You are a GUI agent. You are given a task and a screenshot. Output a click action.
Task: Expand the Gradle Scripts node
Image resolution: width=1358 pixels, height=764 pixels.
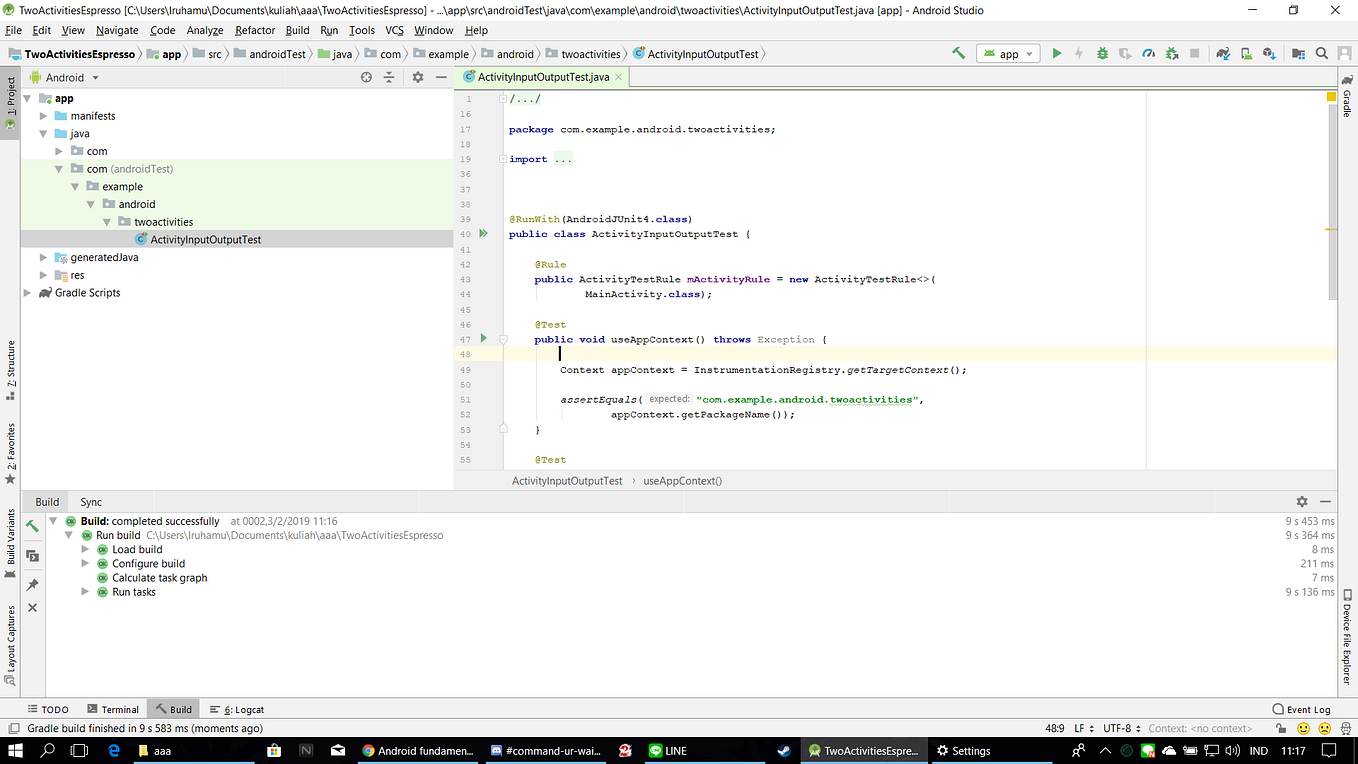pyautogui.click(x=26, y=292)
